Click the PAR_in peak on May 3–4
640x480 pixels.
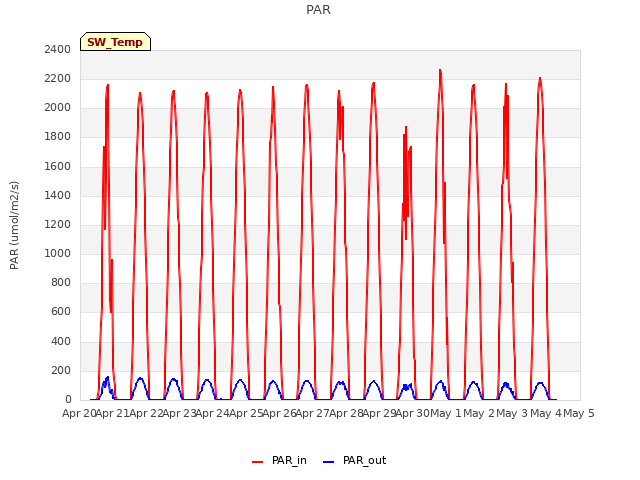coord(540,78)
